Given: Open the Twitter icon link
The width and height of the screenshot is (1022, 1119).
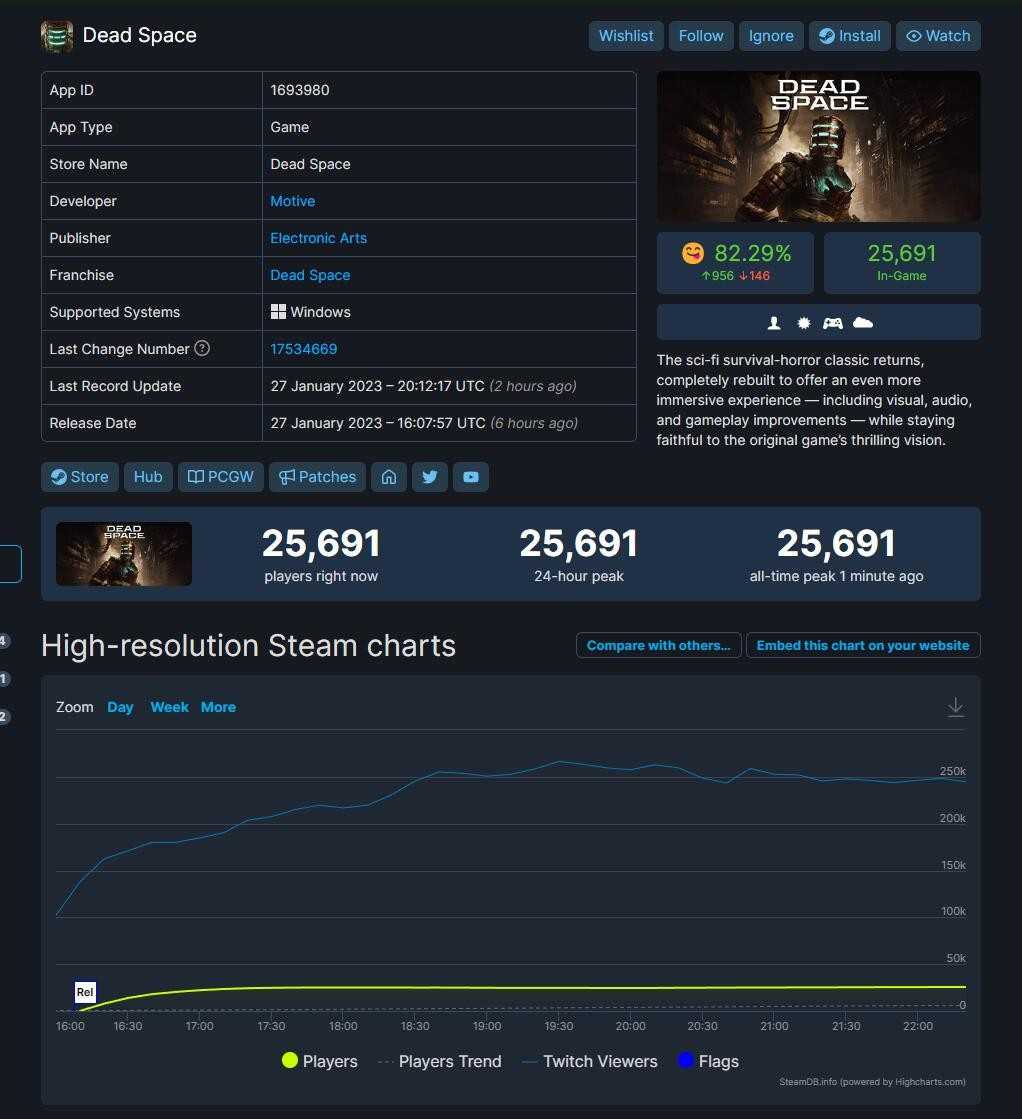Looking at the screenshot, I should [430, 477].
